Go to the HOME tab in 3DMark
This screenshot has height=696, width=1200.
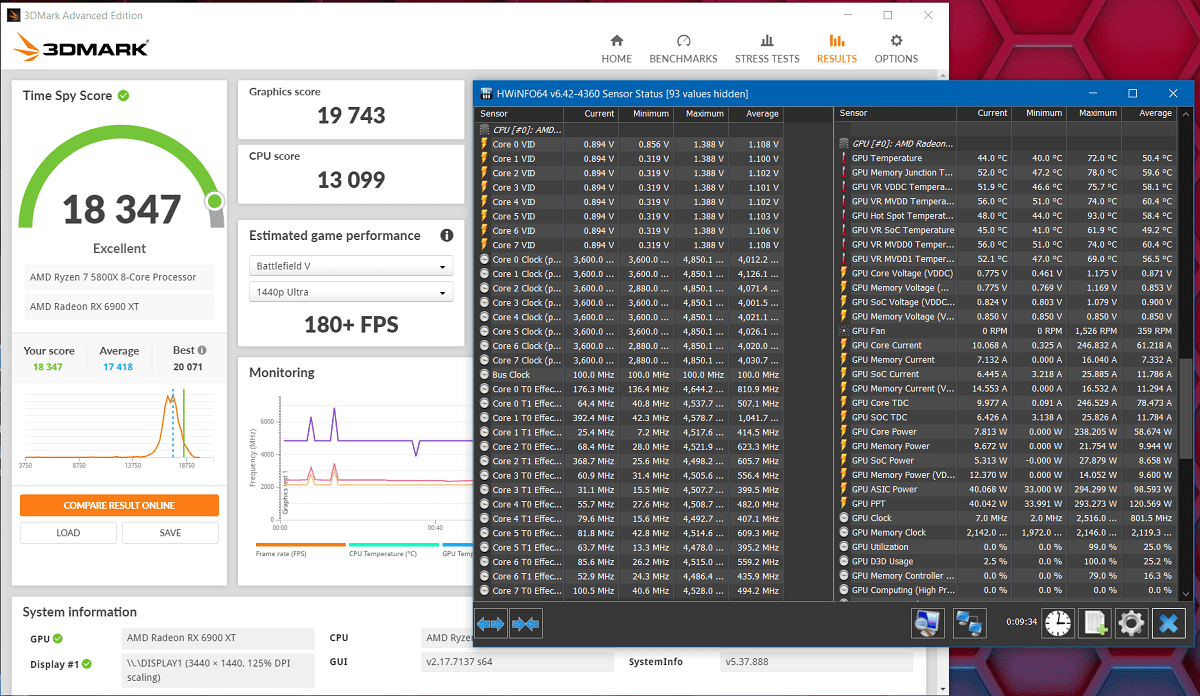click(x=616, y=48)
